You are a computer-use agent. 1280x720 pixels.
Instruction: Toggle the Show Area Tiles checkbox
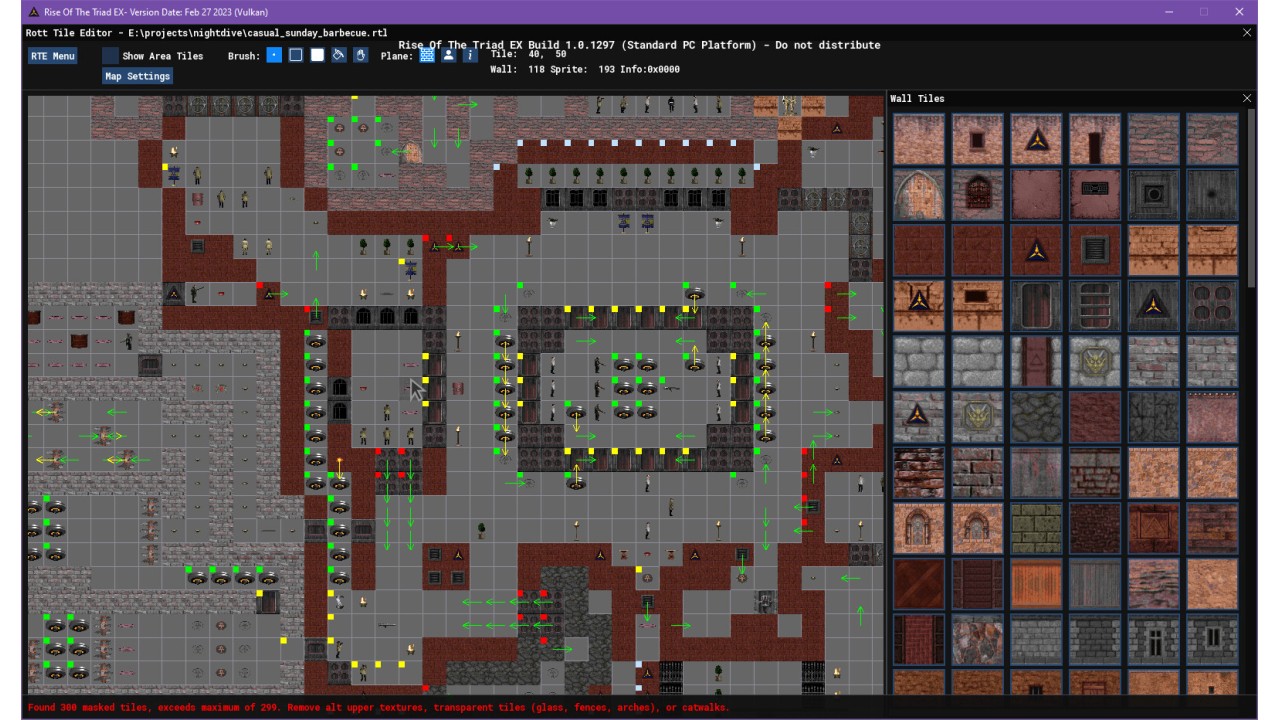(x=111, y=56)
